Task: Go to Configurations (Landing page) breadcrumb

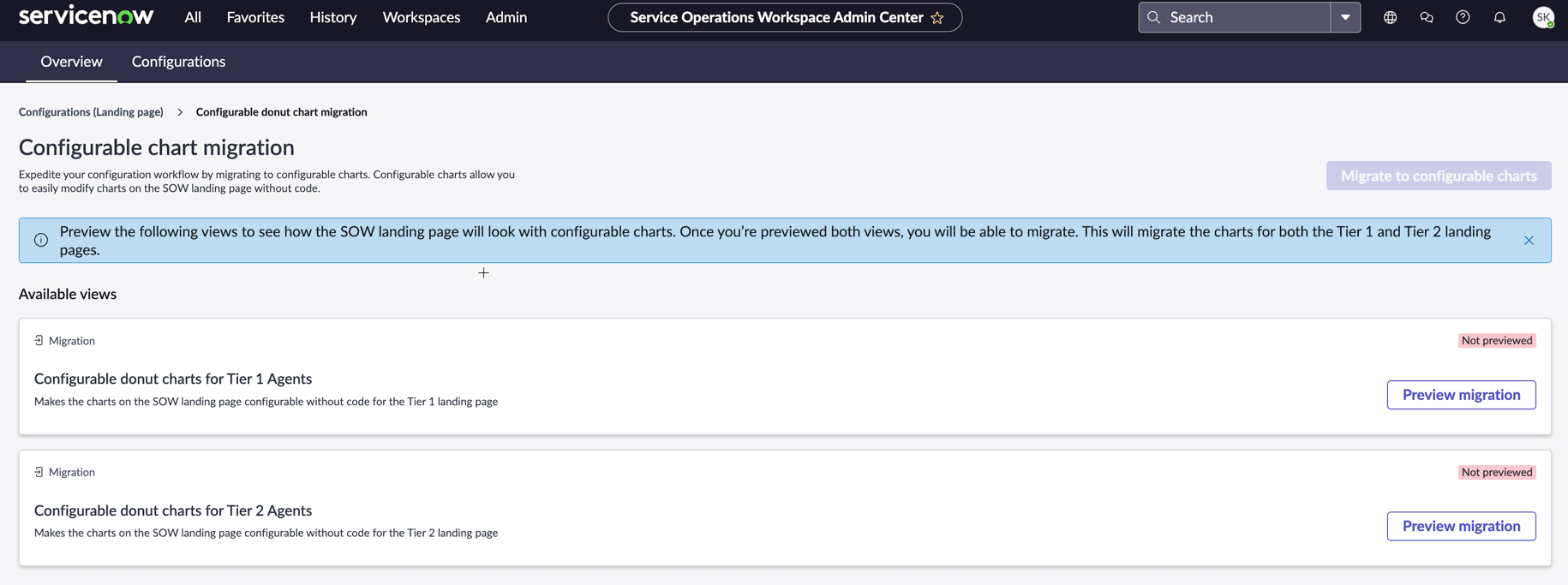Action: pyautogui.click(x=91, y=112)
